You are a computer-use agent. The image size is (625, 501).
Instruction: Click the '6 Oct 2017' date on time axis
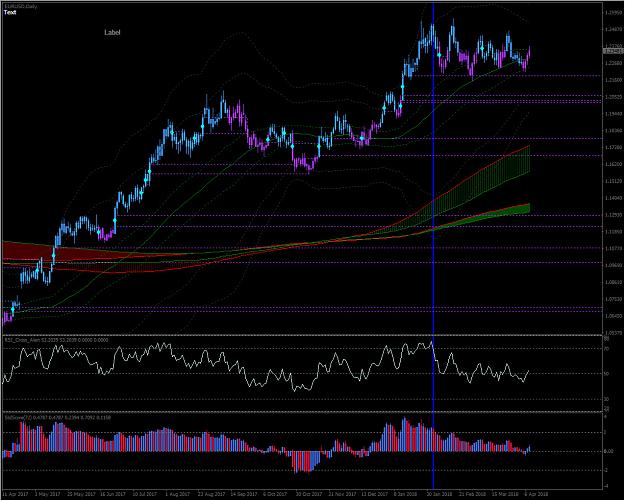click(275, 494)
